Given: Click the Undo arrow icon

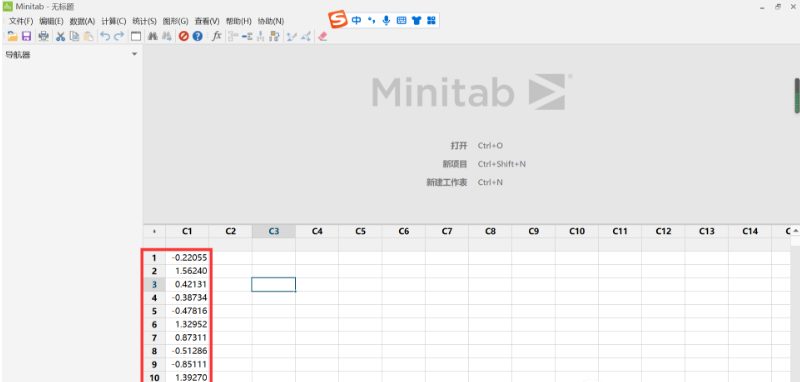Looking at the screenshot, I should point(105,36).
